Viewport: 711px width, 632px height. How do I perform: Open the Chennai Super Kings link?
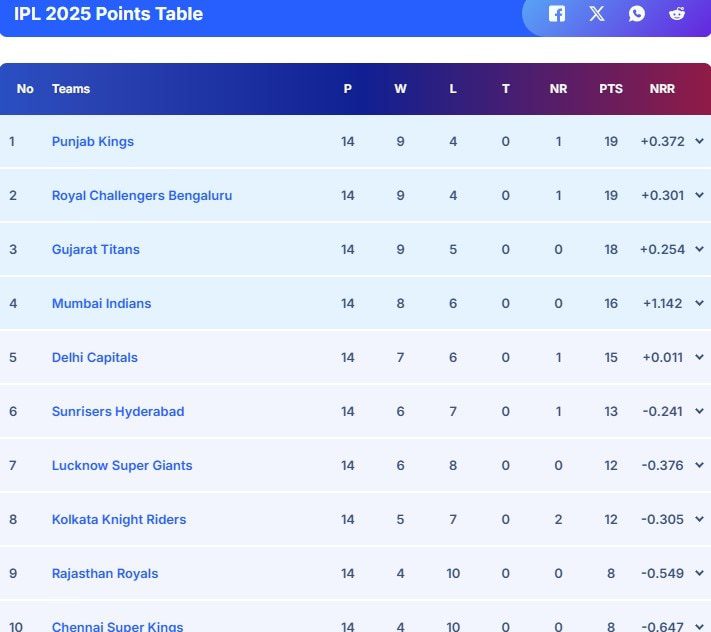(x=117, y=626)
